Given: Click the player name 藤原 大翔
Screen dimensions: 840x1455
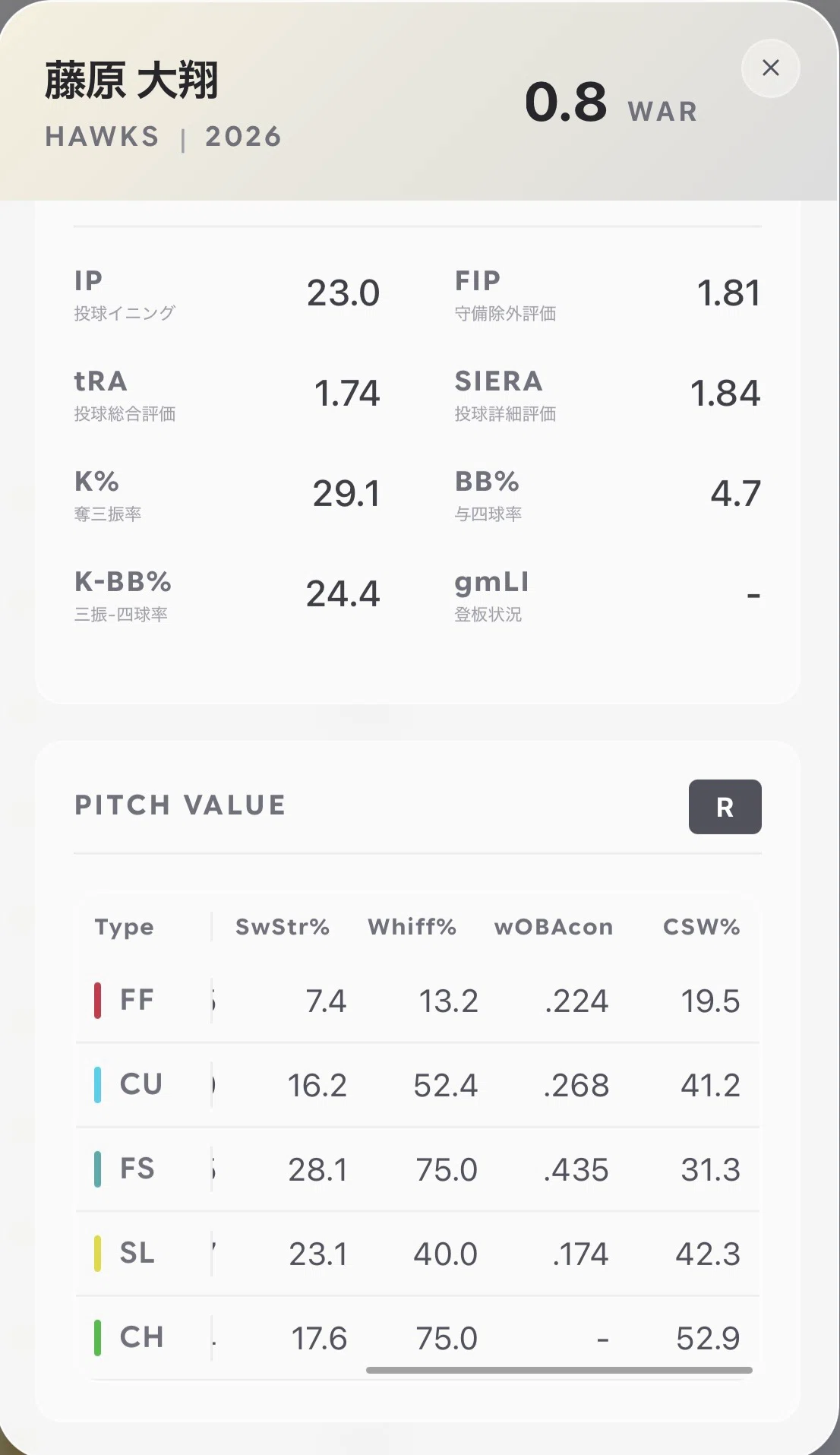Looking at the screenshot, I should 131,81.
